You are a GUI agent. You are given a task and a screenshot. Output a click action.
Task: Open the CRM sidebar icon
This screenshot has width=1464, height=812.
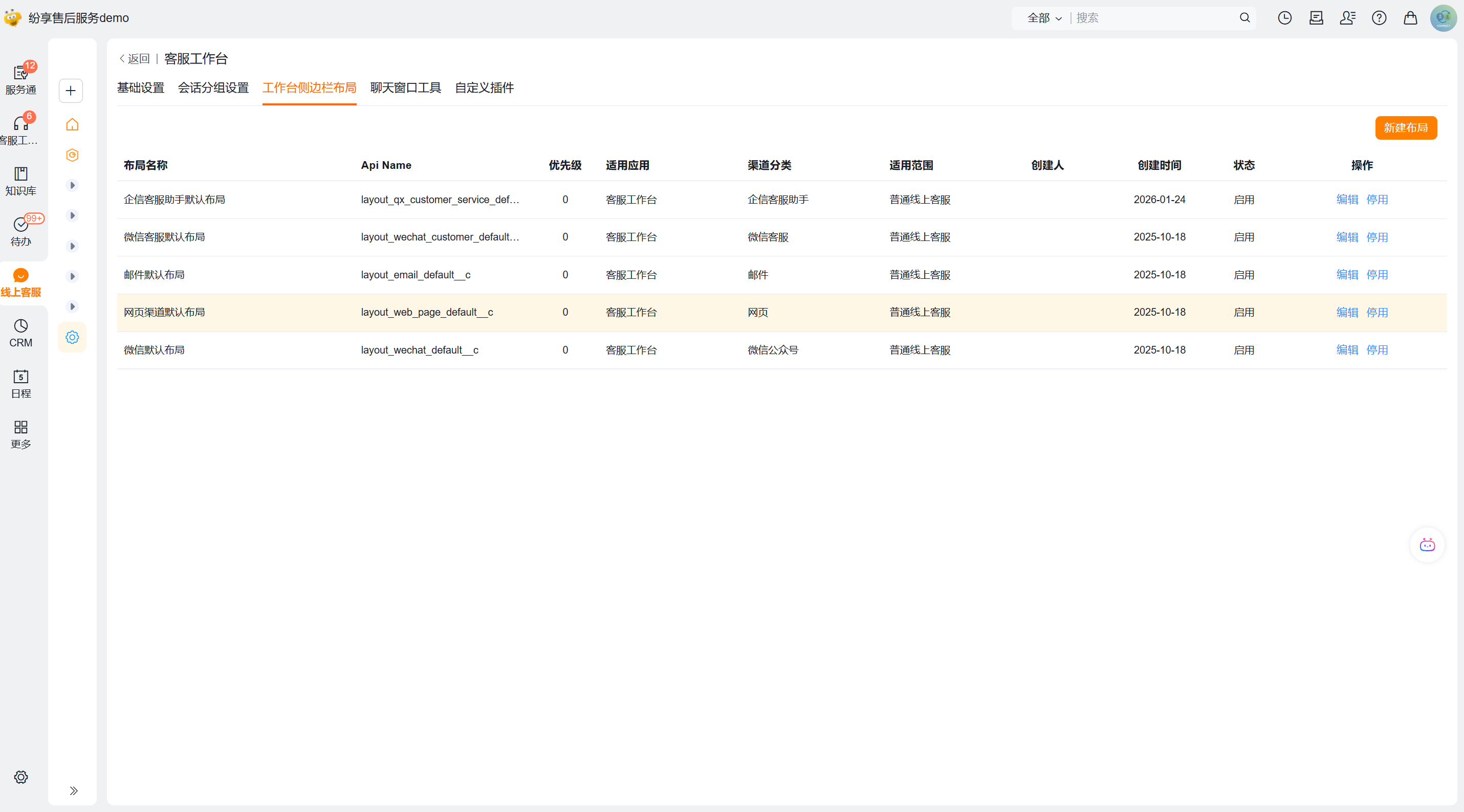20,333
